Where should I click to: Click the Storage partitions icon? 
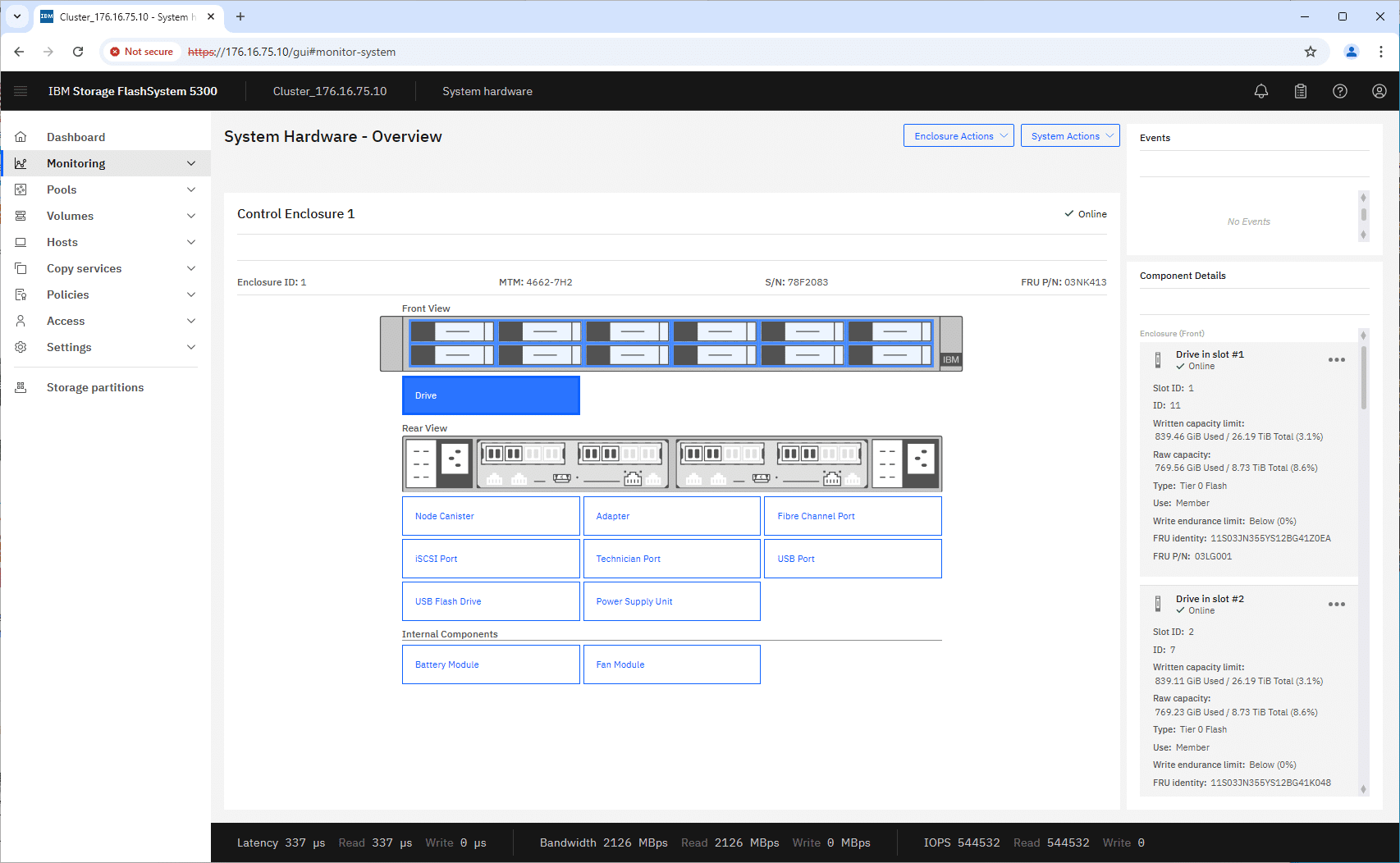click(21, 387)
